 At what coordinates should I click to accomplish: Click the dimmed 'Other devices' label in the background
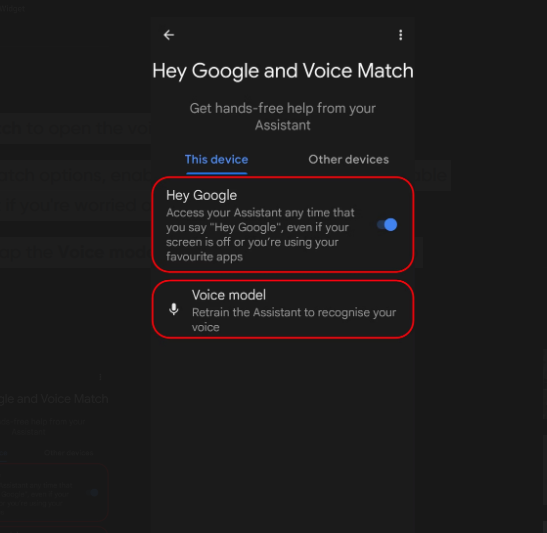click(x=69, y=453)
